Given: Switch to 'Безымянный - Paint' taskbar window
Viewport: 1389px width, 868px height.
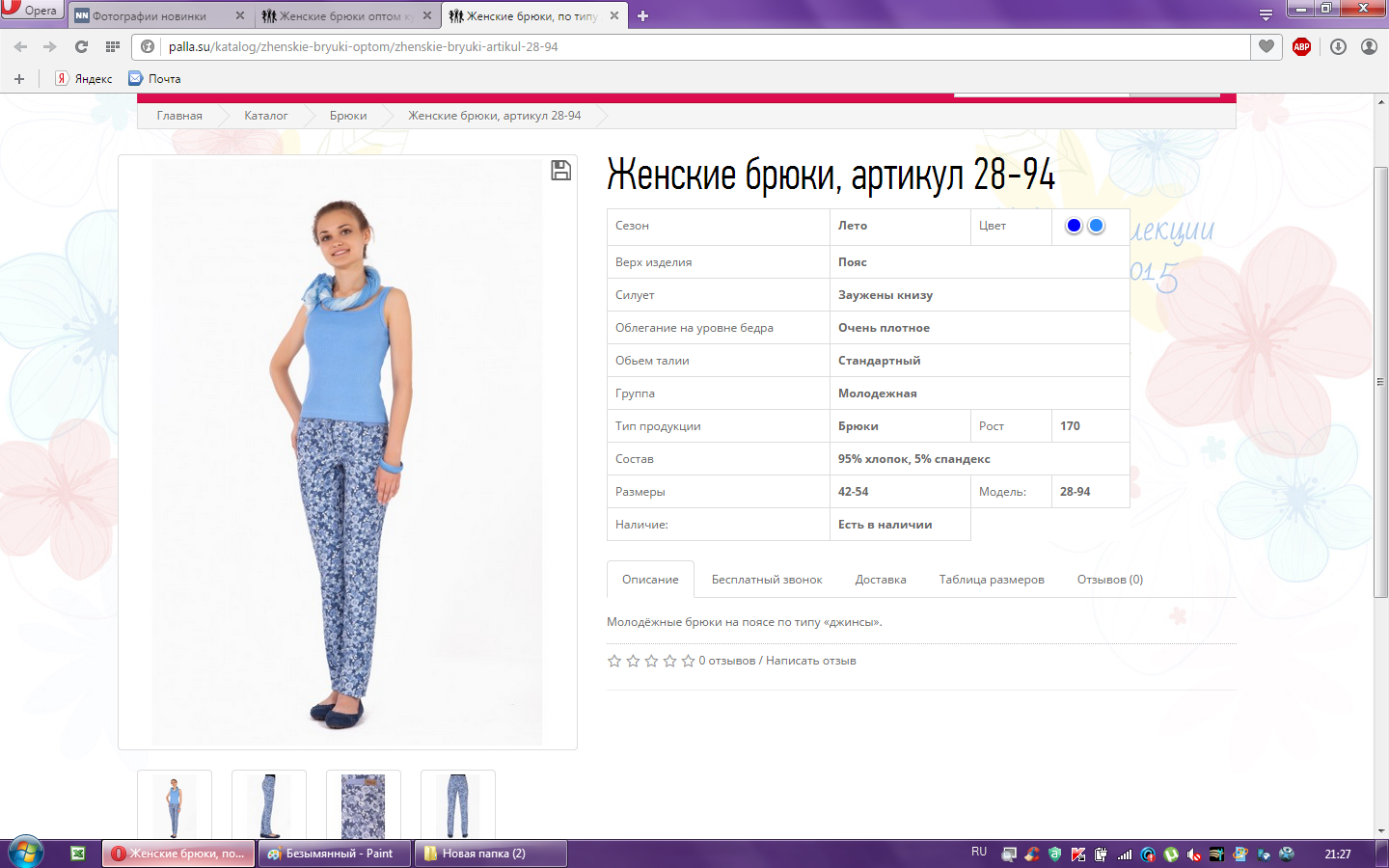Looking at the screenshot, I should pyautogui.click(x=334, y=854).
